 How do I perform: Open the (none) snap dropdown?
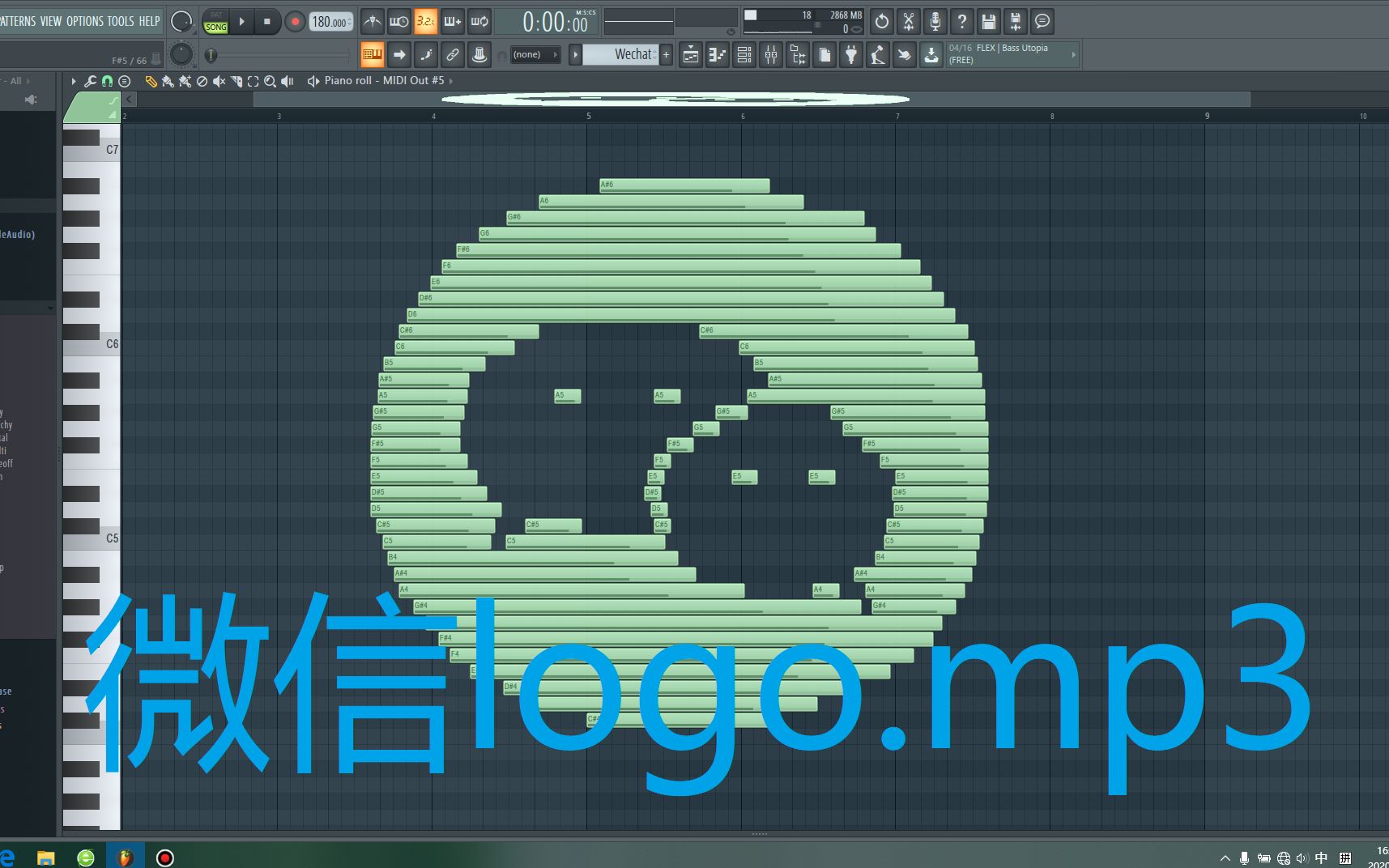[x=535, y=54]
